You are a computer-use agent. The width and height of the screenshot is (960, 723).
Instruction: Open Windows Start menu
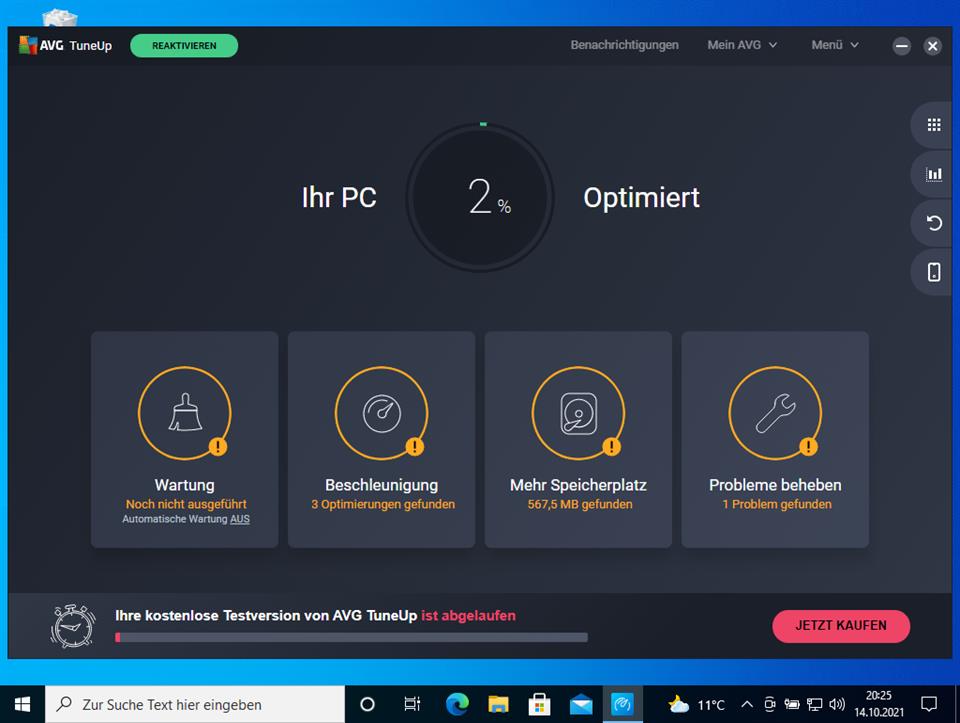(22, 705)
